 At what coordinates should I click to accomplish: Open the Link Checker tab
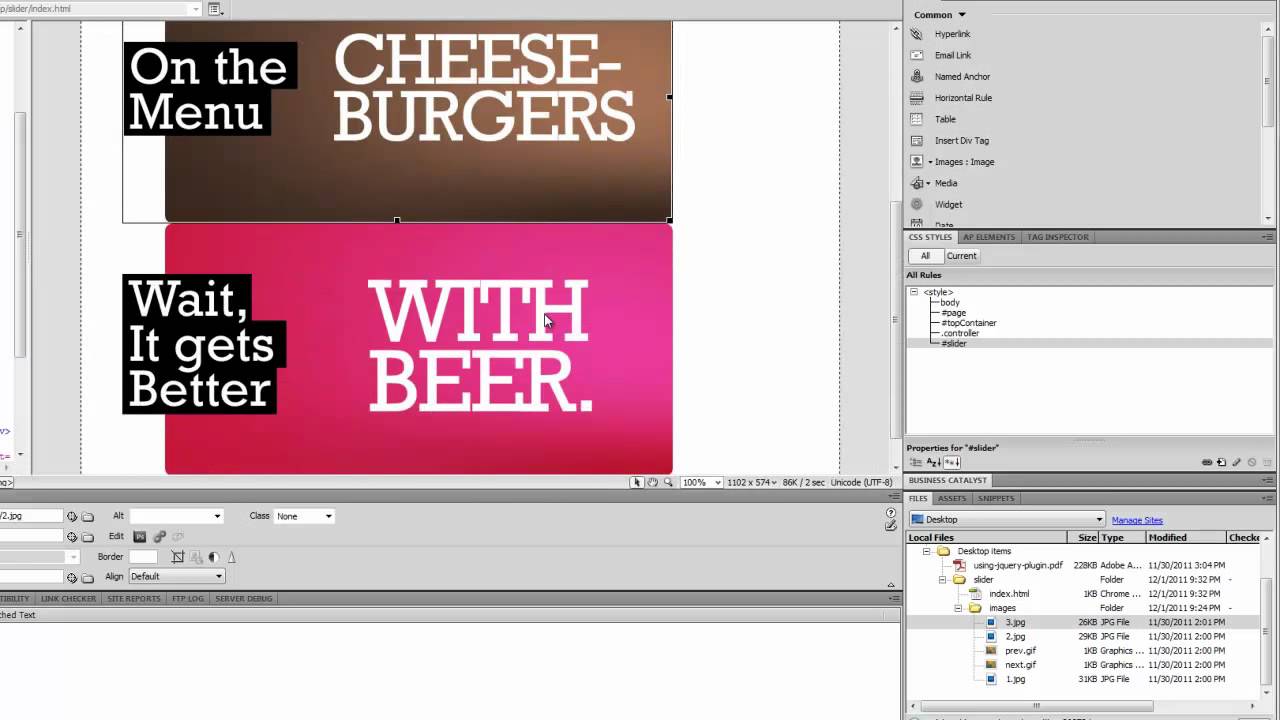click(x=68, y=598)
